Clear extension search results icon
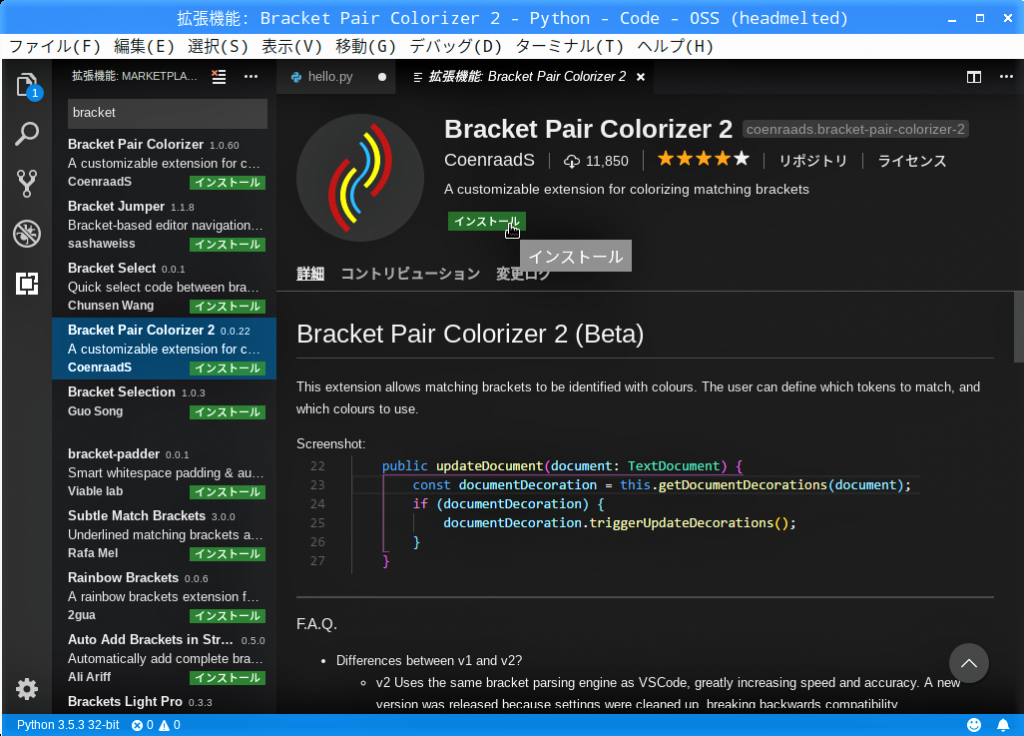 (219, 76)
